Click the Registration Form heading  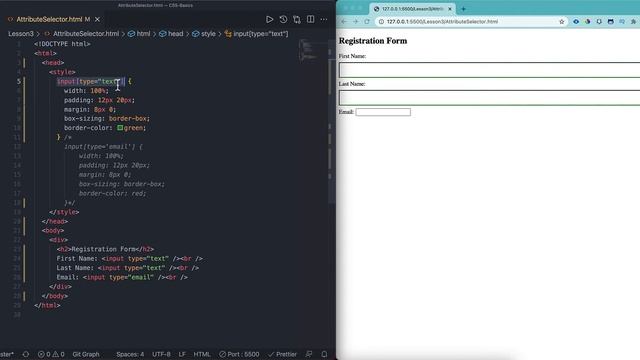click(373, 41)
